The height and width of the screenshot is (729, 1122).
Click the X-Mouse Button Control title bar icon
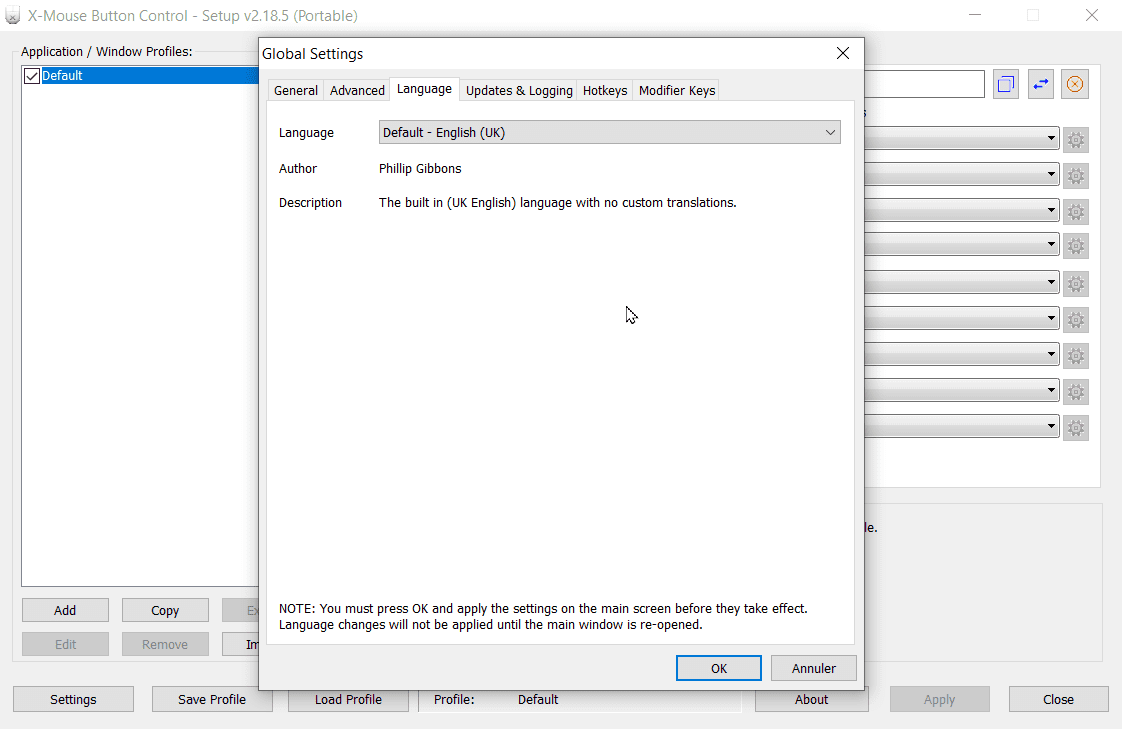13,16
